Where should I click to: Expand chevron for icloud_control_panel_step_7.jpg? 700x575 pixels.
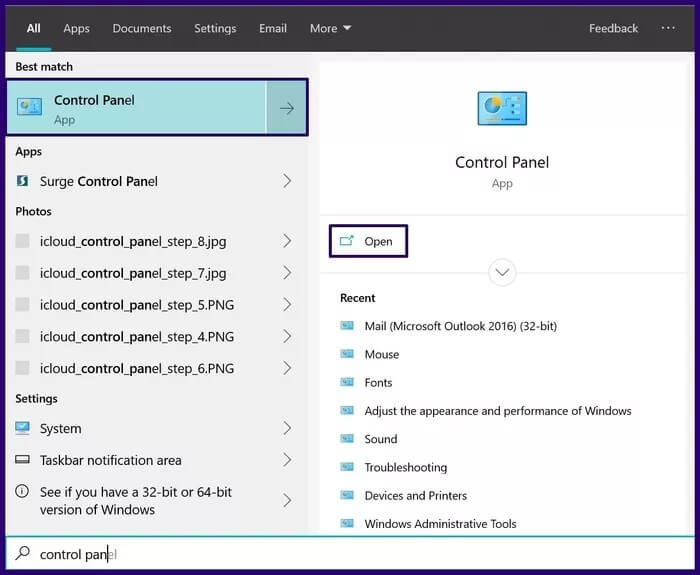click(287, 273)
